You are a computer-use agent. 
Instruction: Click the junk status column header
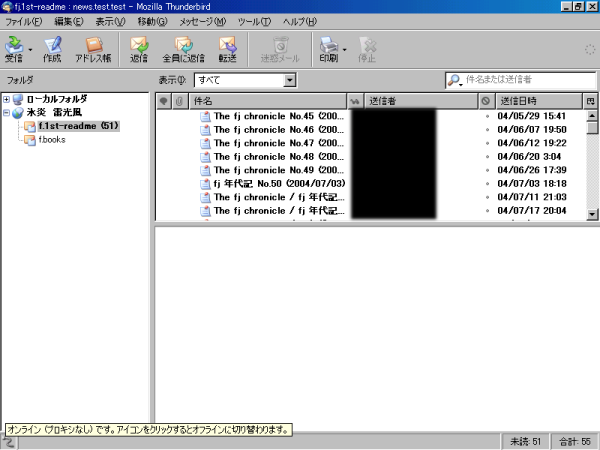pos(486,101)
